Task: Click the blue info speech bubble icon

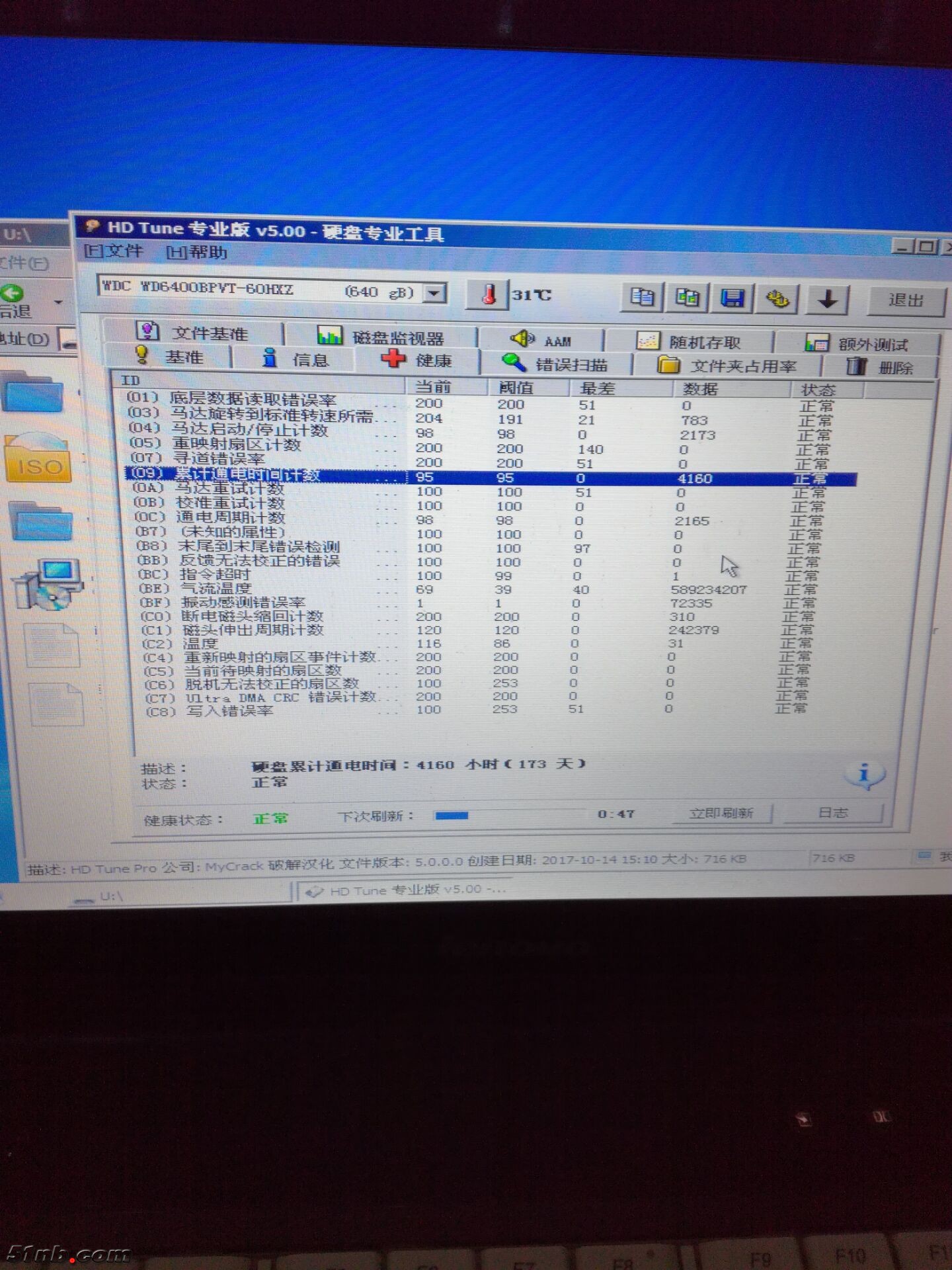Action: [863, 775]
